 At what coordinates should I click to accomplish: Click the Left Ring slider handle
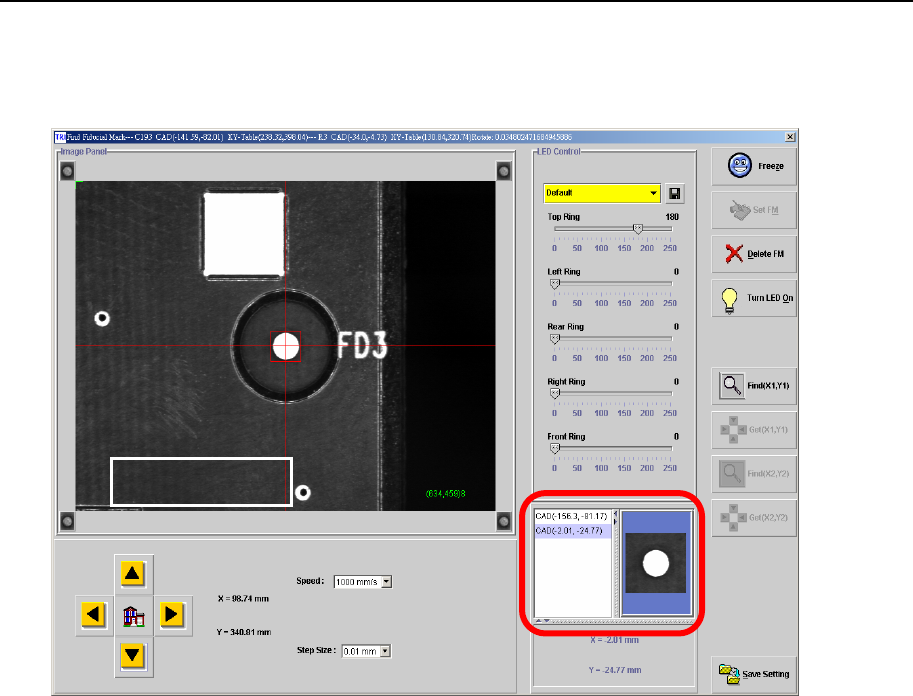(554, 283)
